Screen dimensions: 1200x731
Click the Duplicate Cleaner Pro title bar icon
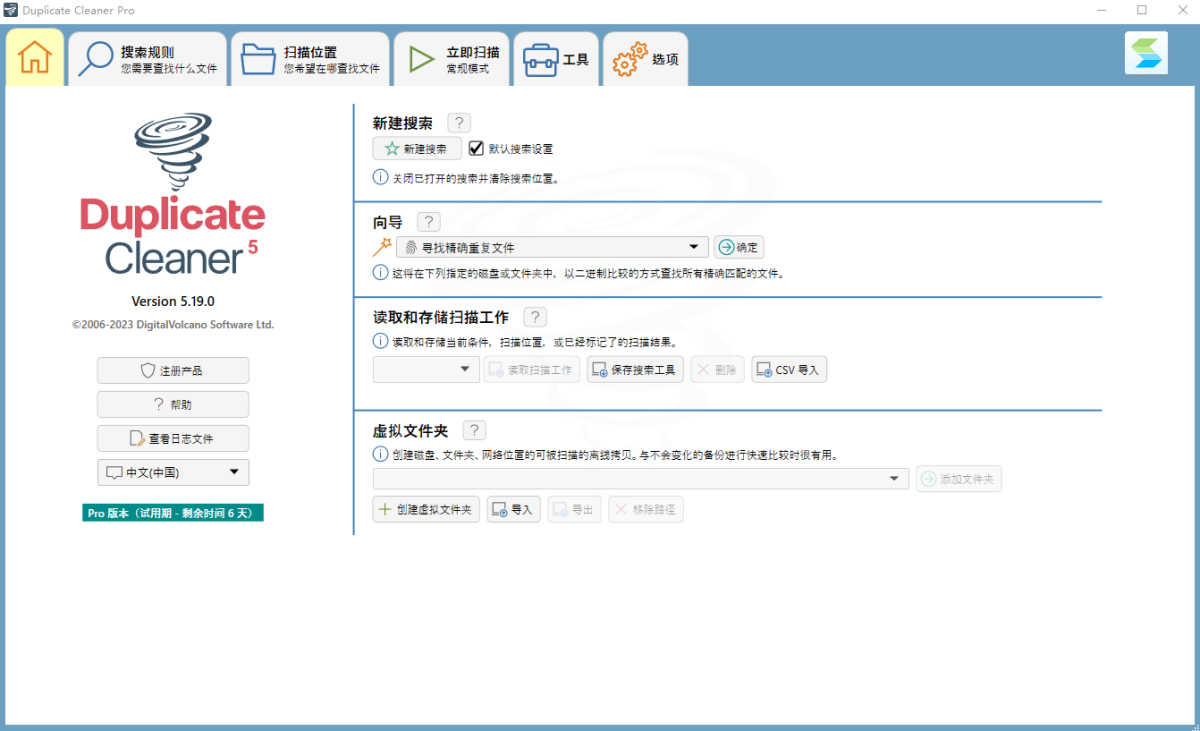(10, 10)
